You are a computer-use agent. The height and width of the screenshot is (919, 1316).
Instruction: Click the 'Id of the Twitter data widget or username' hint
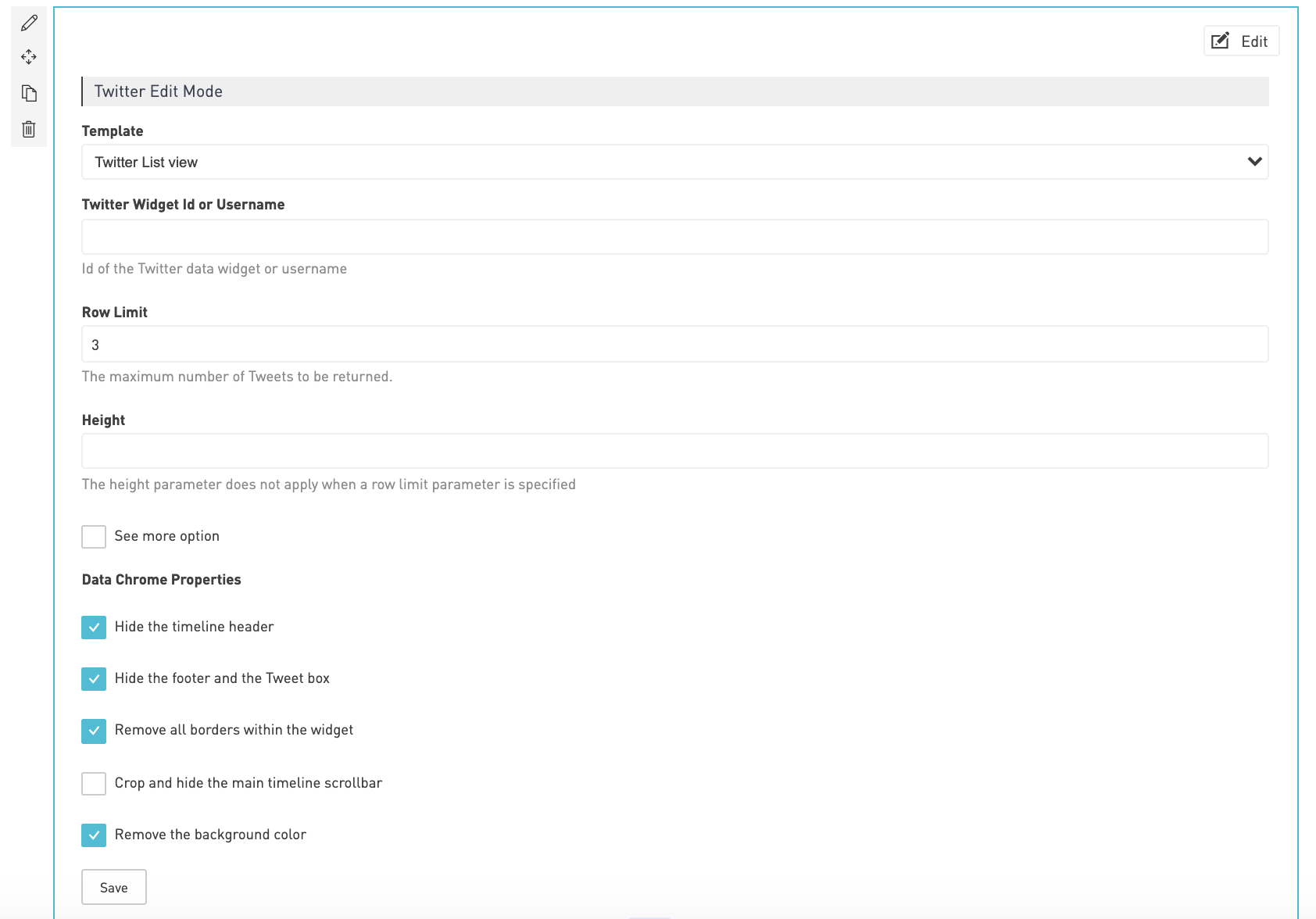click(215, 269)
